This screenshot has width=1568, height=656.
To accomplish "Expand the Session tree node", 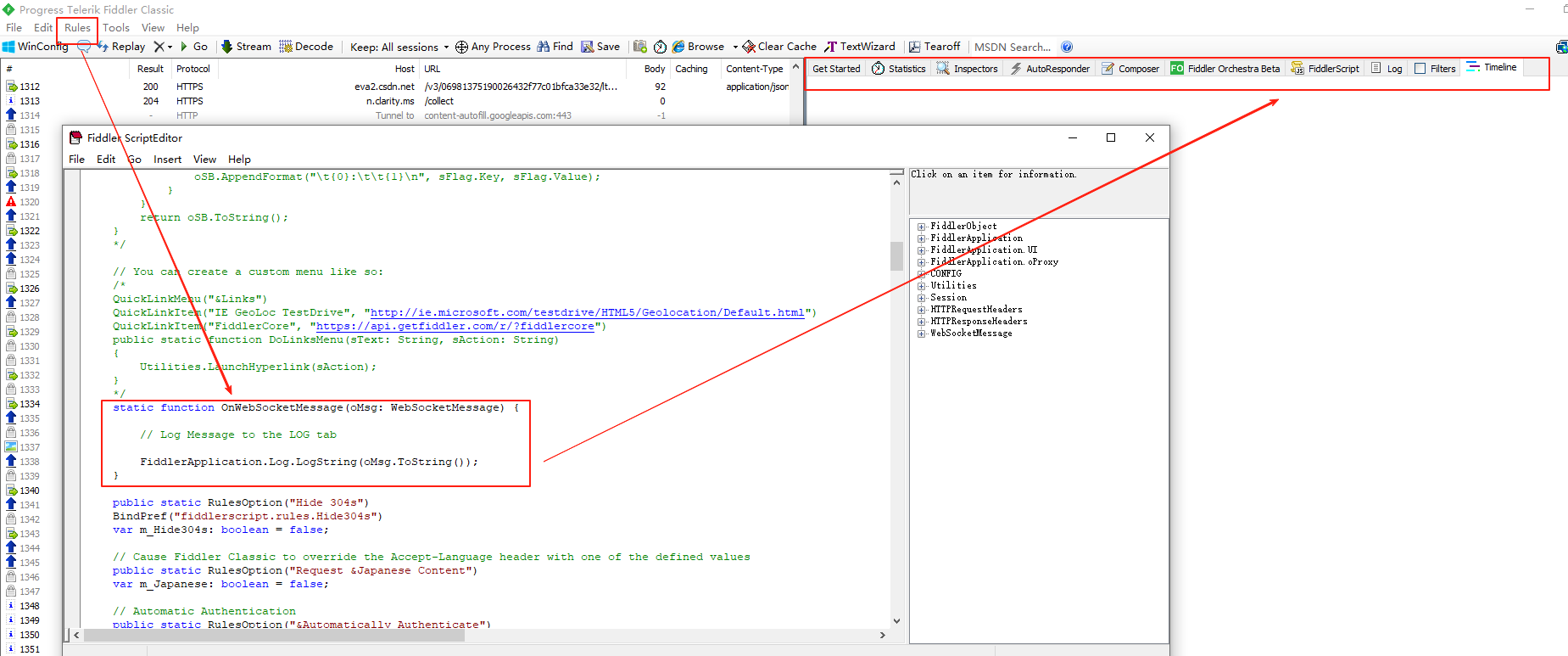I will tap(921, 298).
